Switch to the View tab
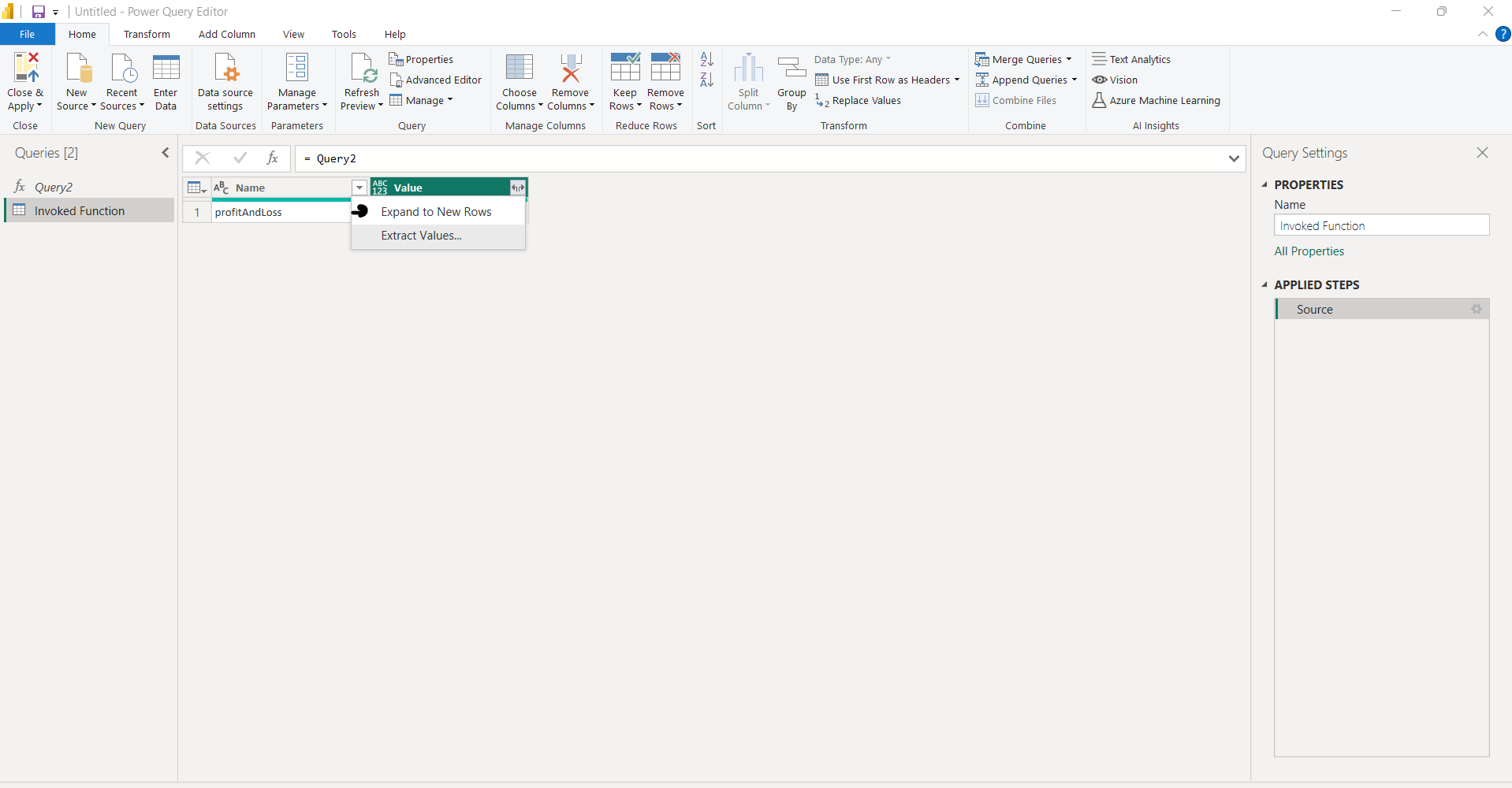The image size is (1512, 788). (x=293, y=34)
